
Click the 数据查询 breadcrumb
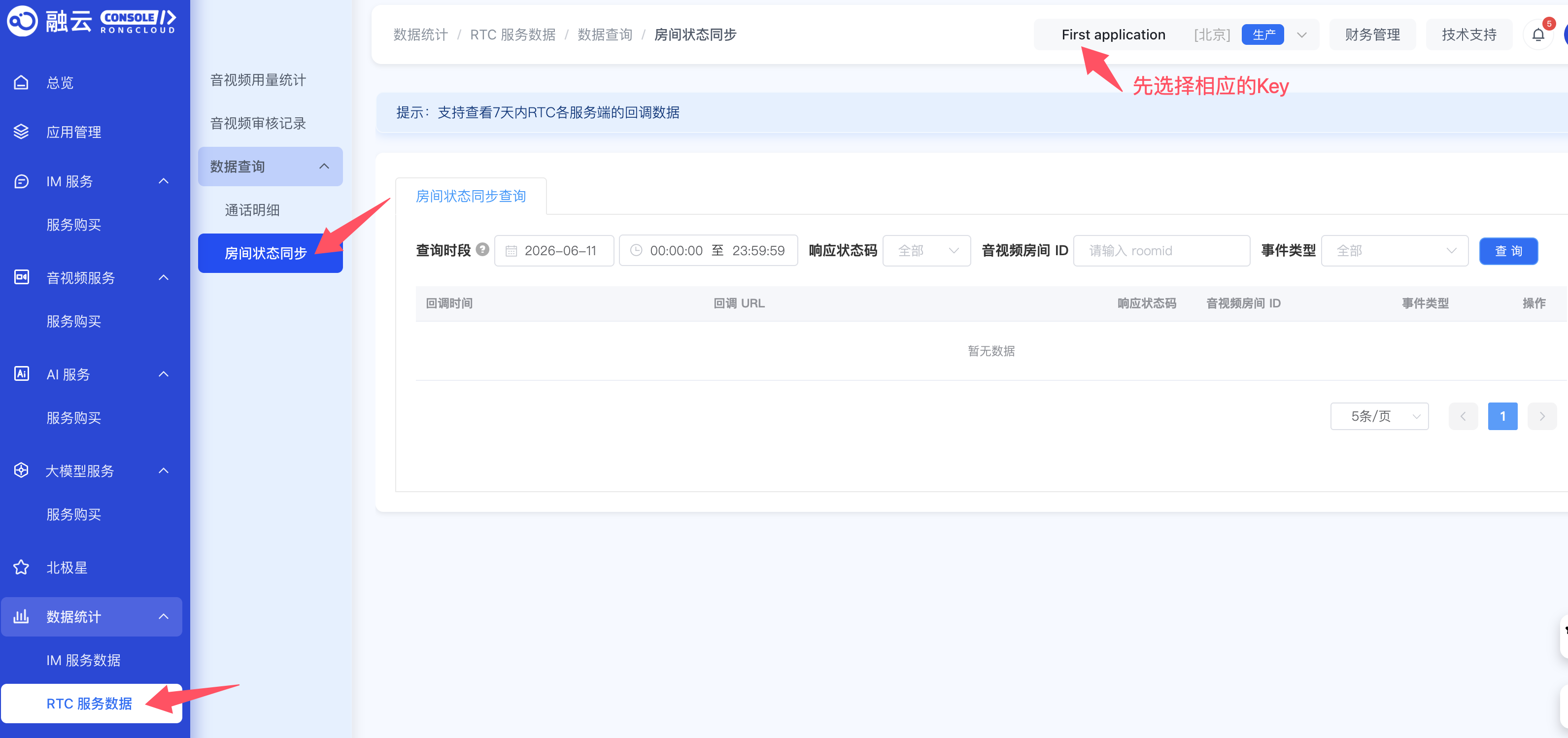[x=605, y=34]
